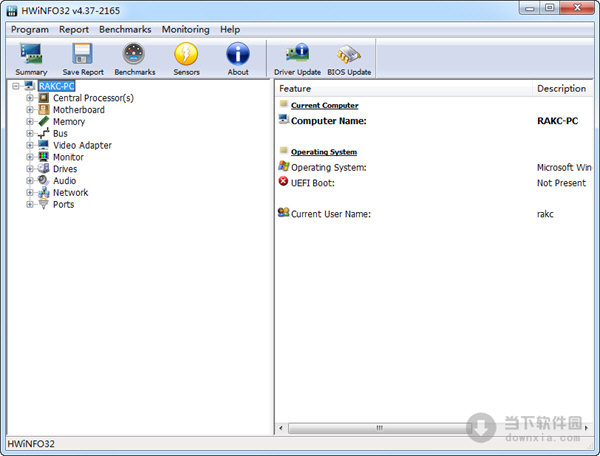
Task: Expand the Video Adapter node
Action: click(x=29, y=145)
